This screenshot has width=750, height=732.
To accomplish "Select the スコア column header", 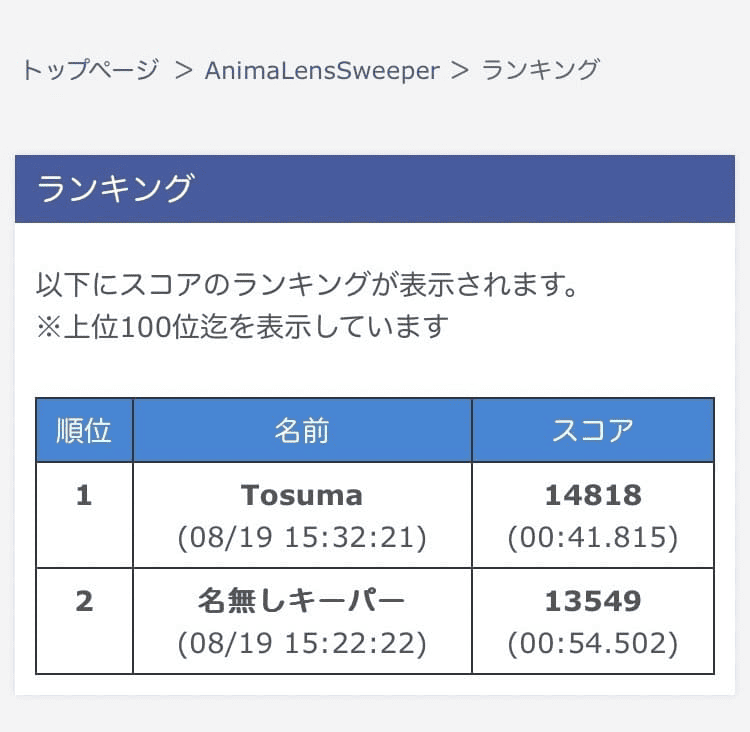I will (x=593, y=430).
